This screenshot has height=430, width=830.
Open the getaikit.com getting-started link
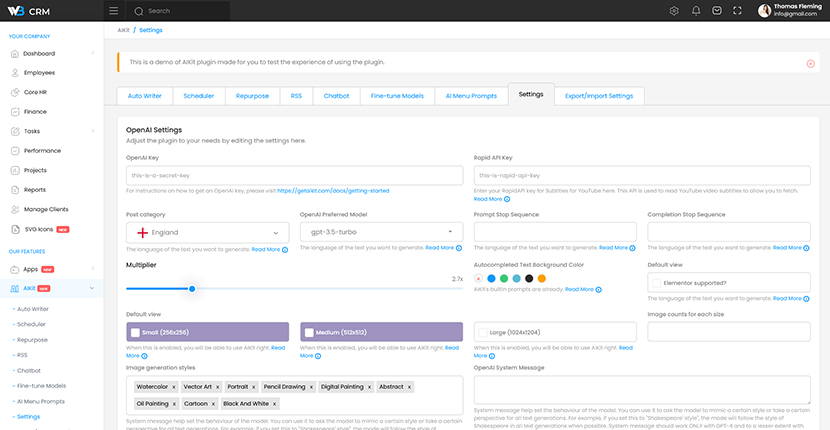333,191
